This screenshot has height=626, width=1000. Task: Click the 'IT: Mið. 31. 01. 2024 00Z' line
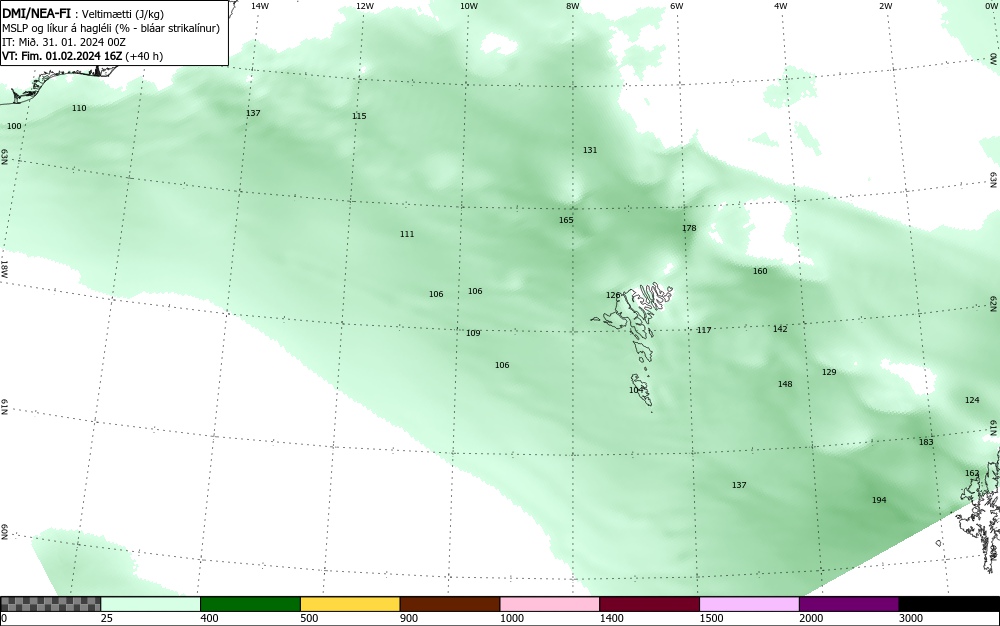(64, 42)
